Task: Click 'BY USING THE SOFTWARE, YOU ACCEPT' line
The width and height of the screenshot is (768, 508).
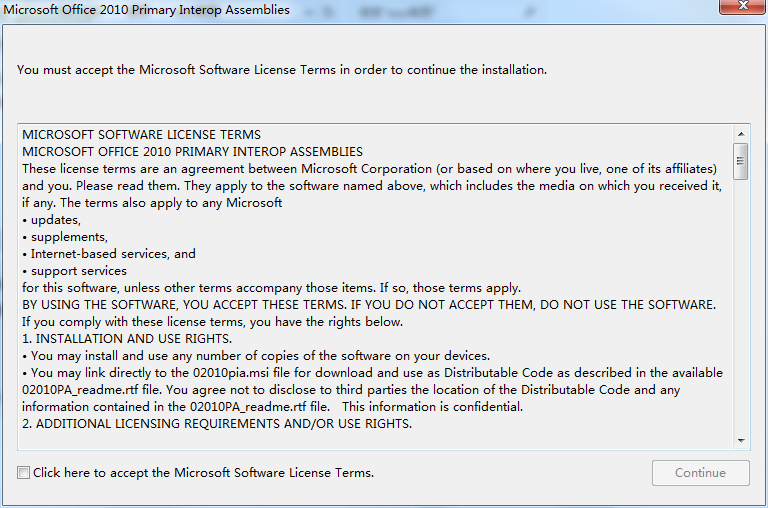Action: 369,305
